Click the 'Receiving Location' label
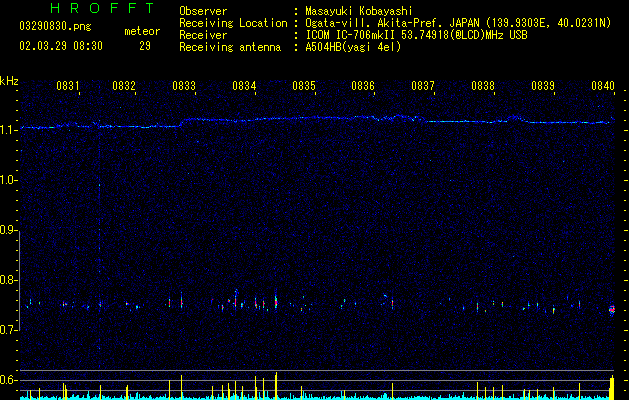 pyautogui.click(x=233, y=23)
